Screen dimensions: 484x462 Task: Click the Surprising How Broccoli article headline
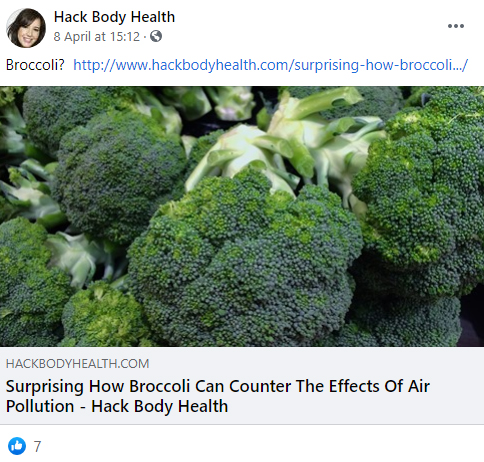point(218,396)
